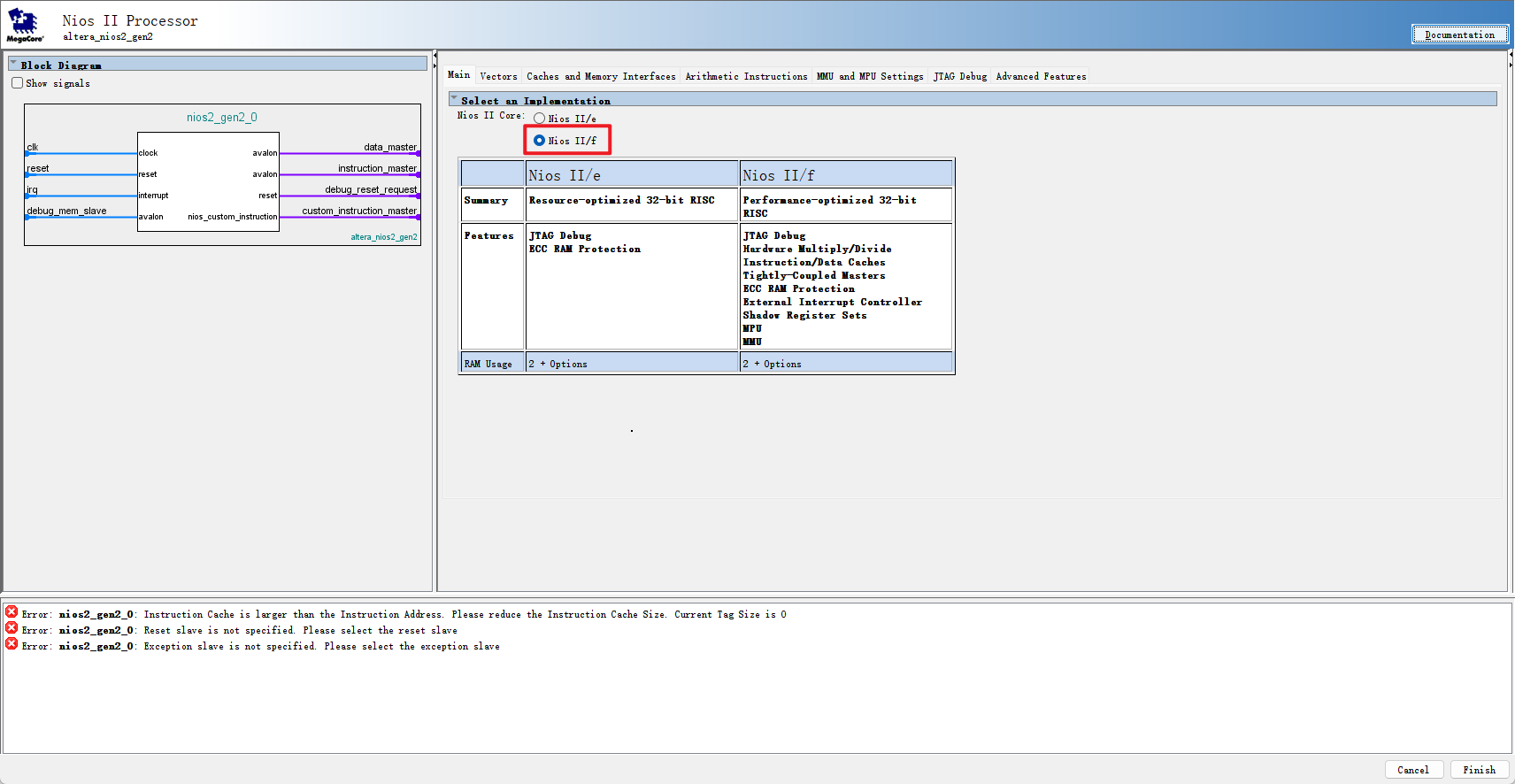
Task: Open the Caches and Memory Interfaces tab
Action: tap(601, 76)
